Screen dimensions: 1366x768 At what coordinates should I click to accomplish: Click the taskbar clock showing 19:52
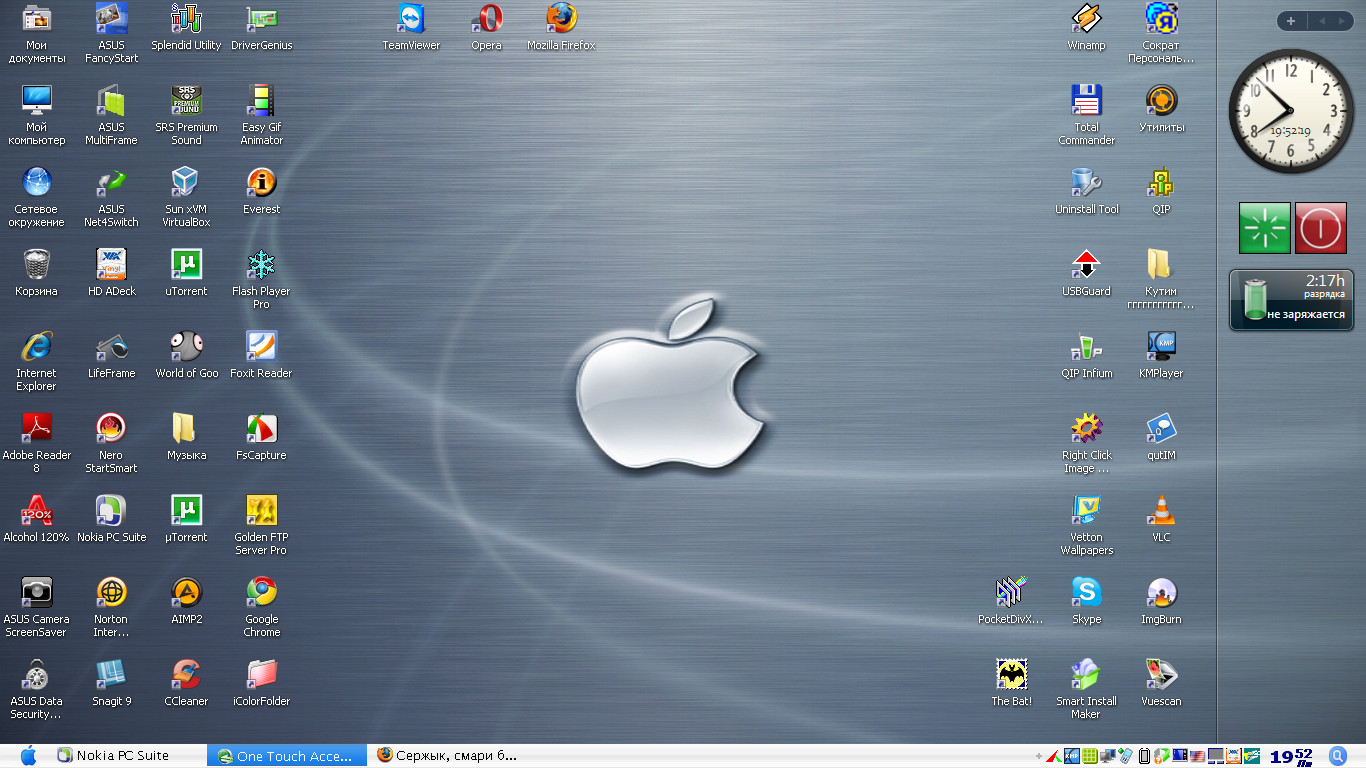(1291, 757)
